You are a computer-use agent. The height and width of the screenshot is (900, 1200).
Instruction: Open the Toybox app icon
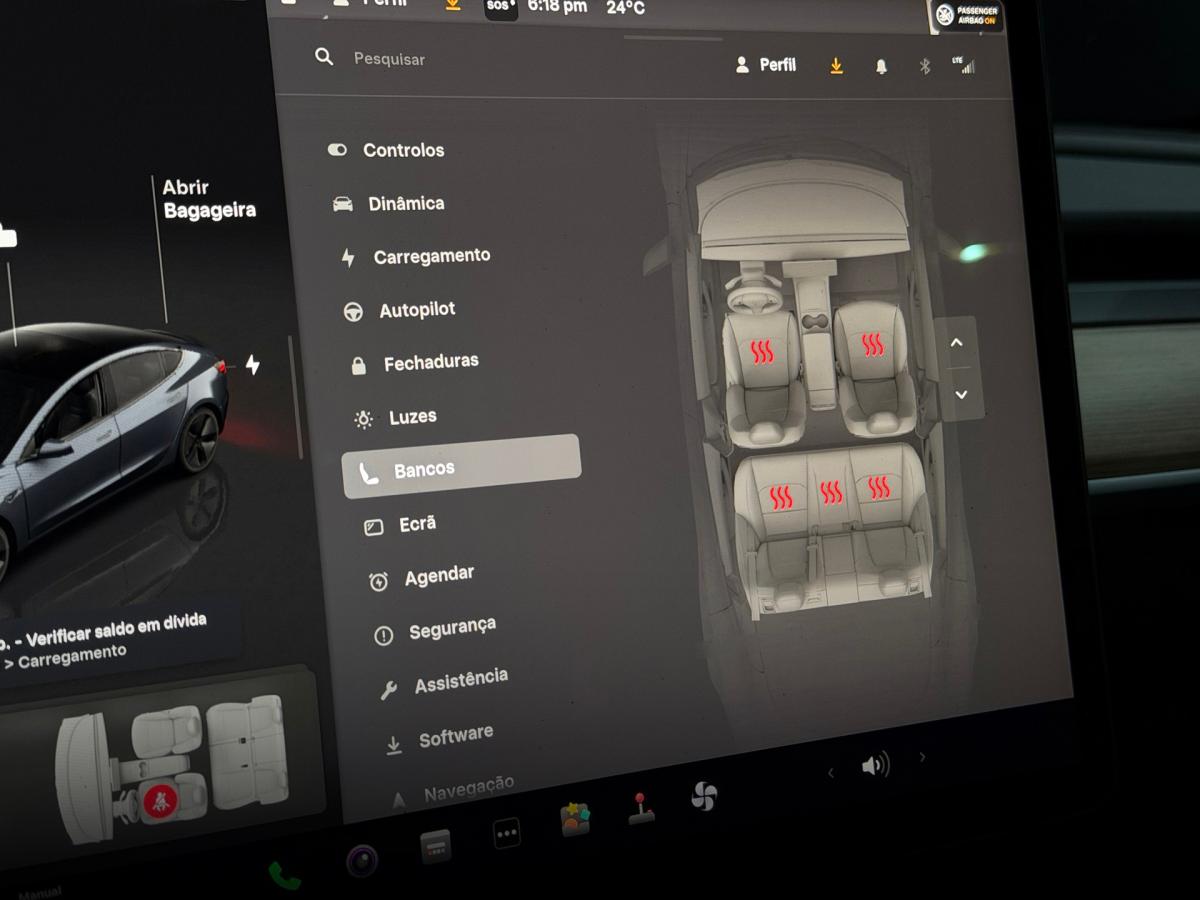pyautogui.click(x=575, y=819)
